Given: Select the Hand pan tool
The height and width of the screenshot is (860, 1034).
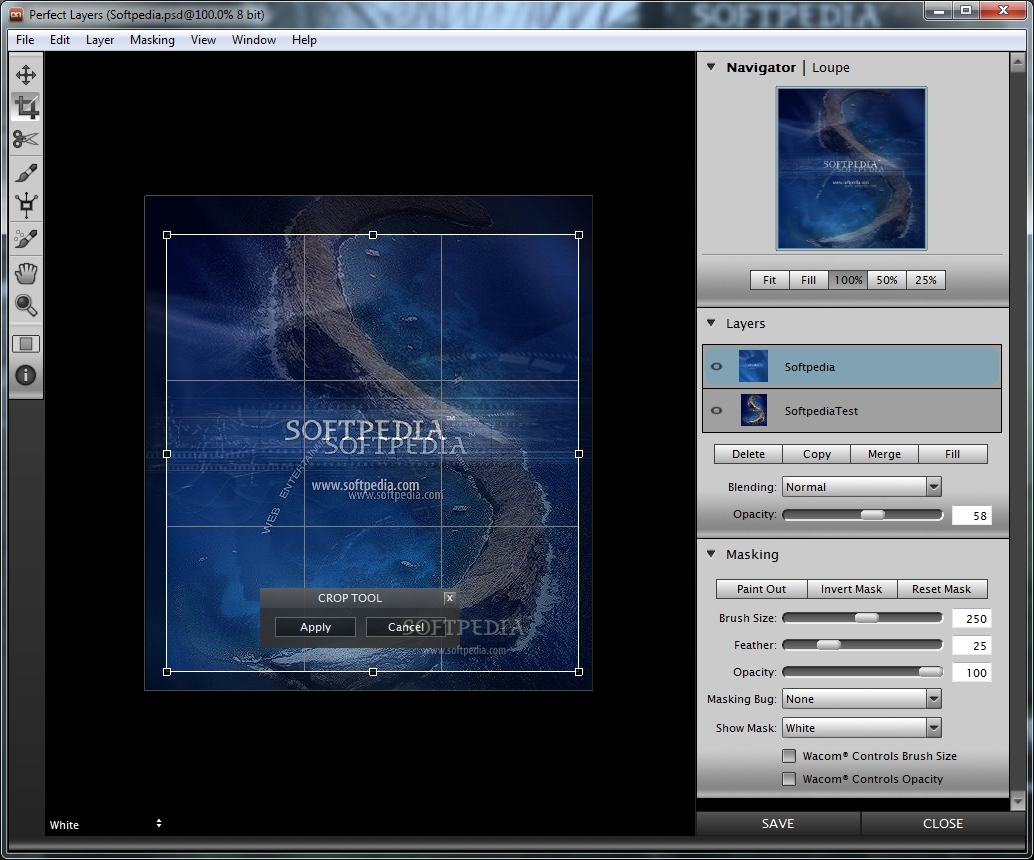Looking at the screenshot, I should coord(26,273).
